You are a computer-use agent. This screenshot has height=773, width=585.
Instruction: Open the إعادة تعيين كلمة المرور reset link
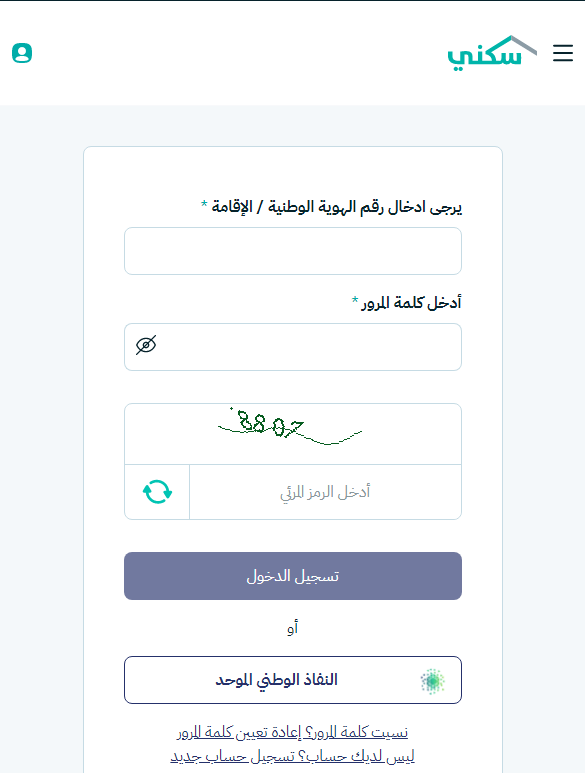pyautogui.click(x=239, y=733)
